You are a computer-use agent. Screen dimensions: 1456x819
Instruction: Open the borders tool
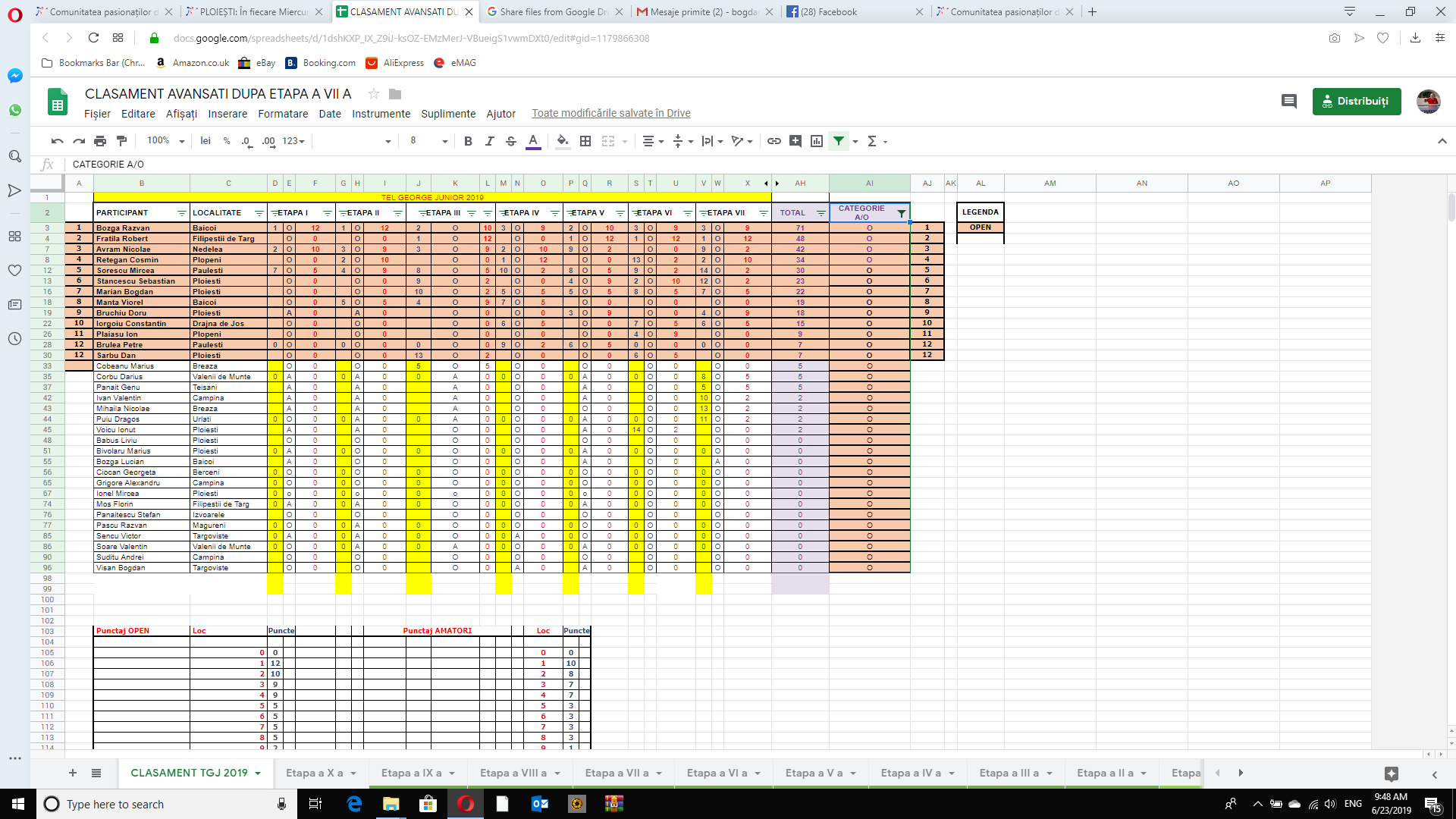[585, 141]
